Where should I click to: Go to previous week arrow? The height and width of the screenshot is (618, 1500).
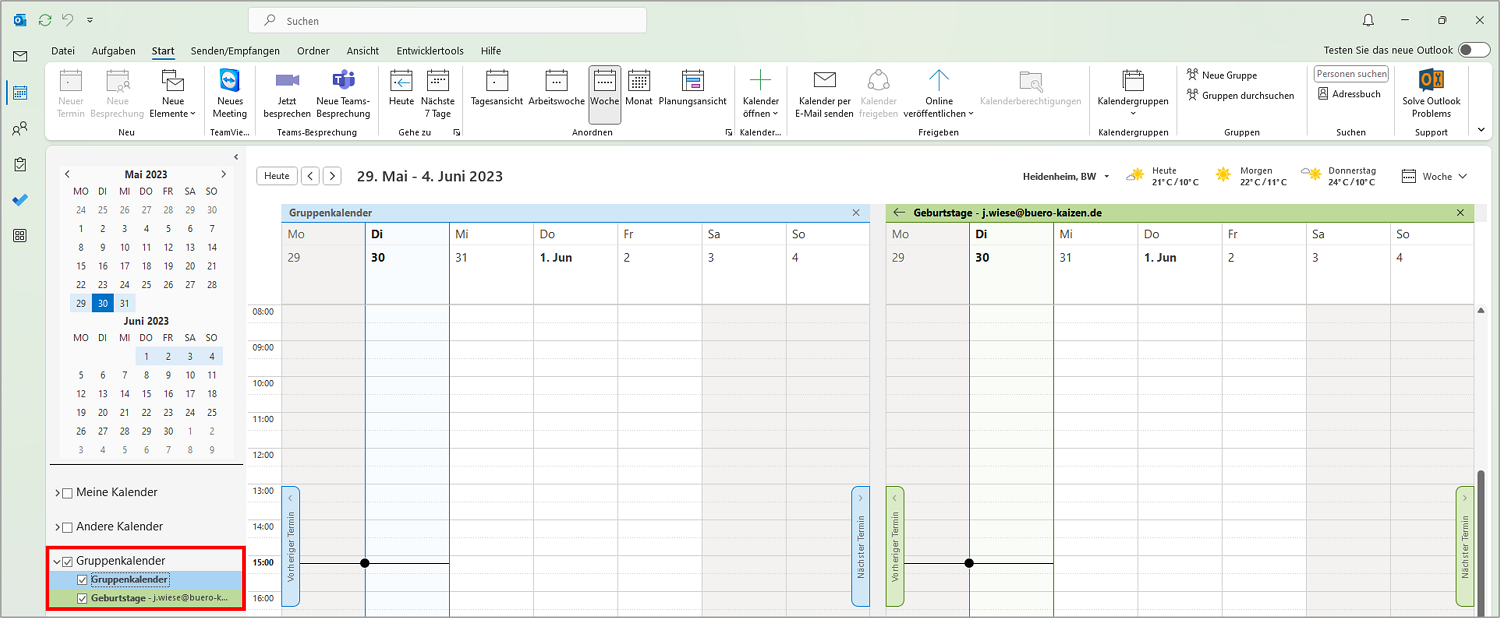click(311, 176)
